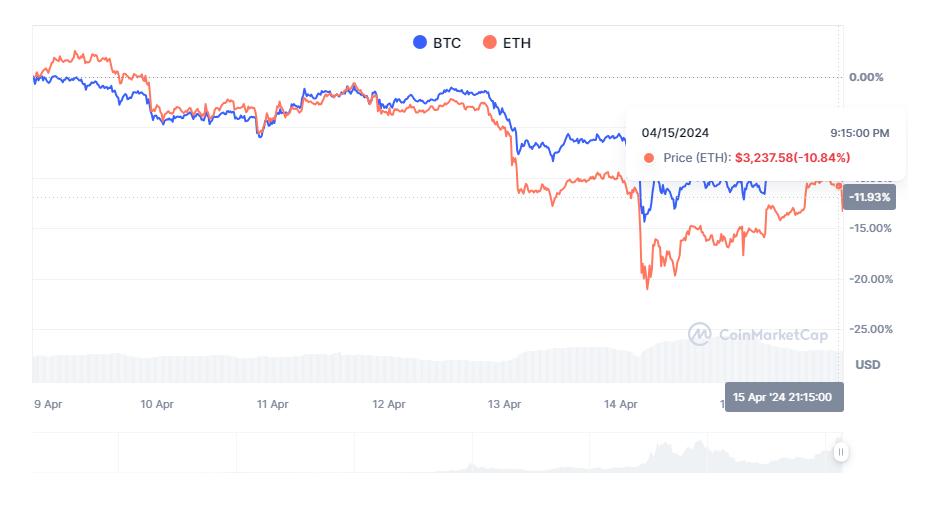Click the 0.00% y-axis label
The width and height of the screenshot is (930, 506).
coord(866,77)
